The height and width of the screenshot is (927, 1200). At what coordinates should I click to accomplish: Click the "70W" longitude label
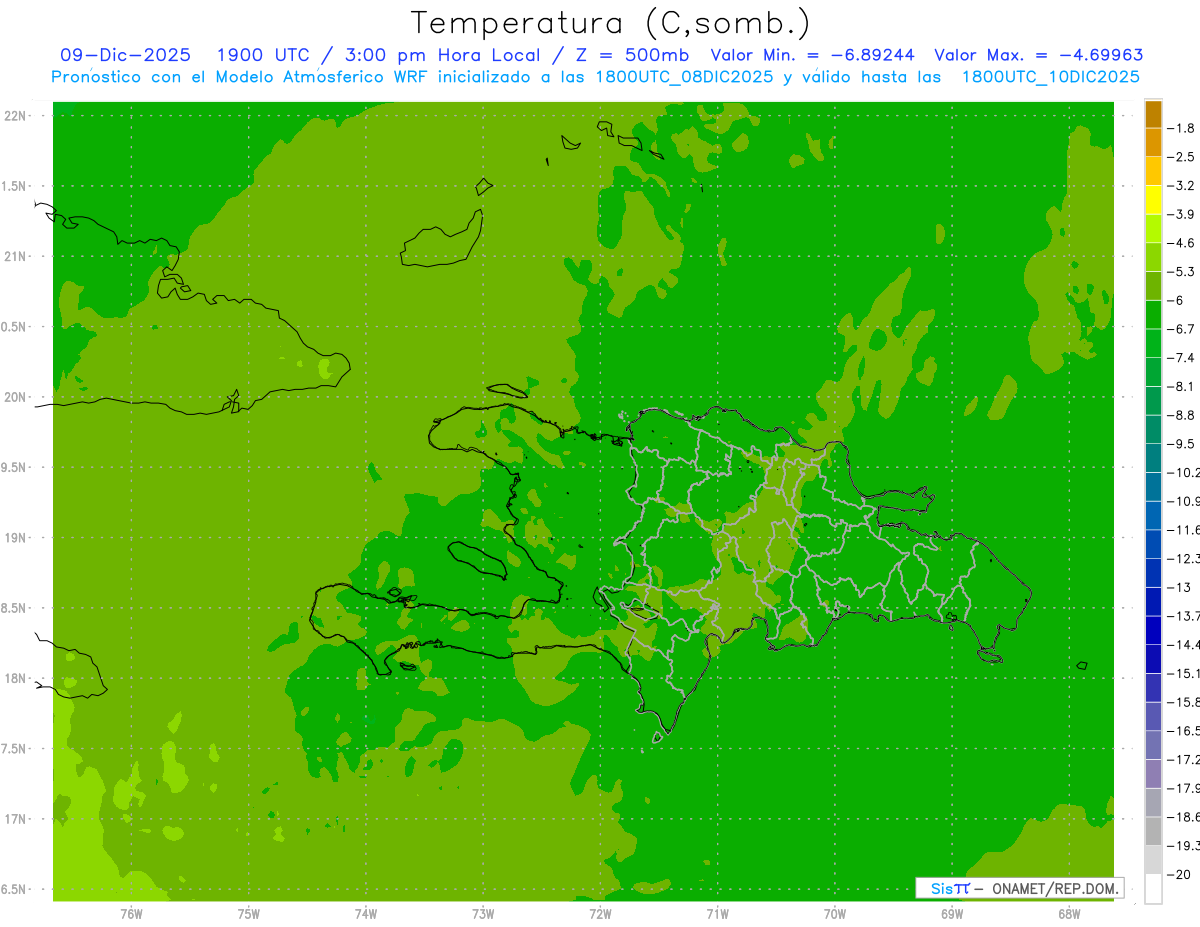coord(835,913)
